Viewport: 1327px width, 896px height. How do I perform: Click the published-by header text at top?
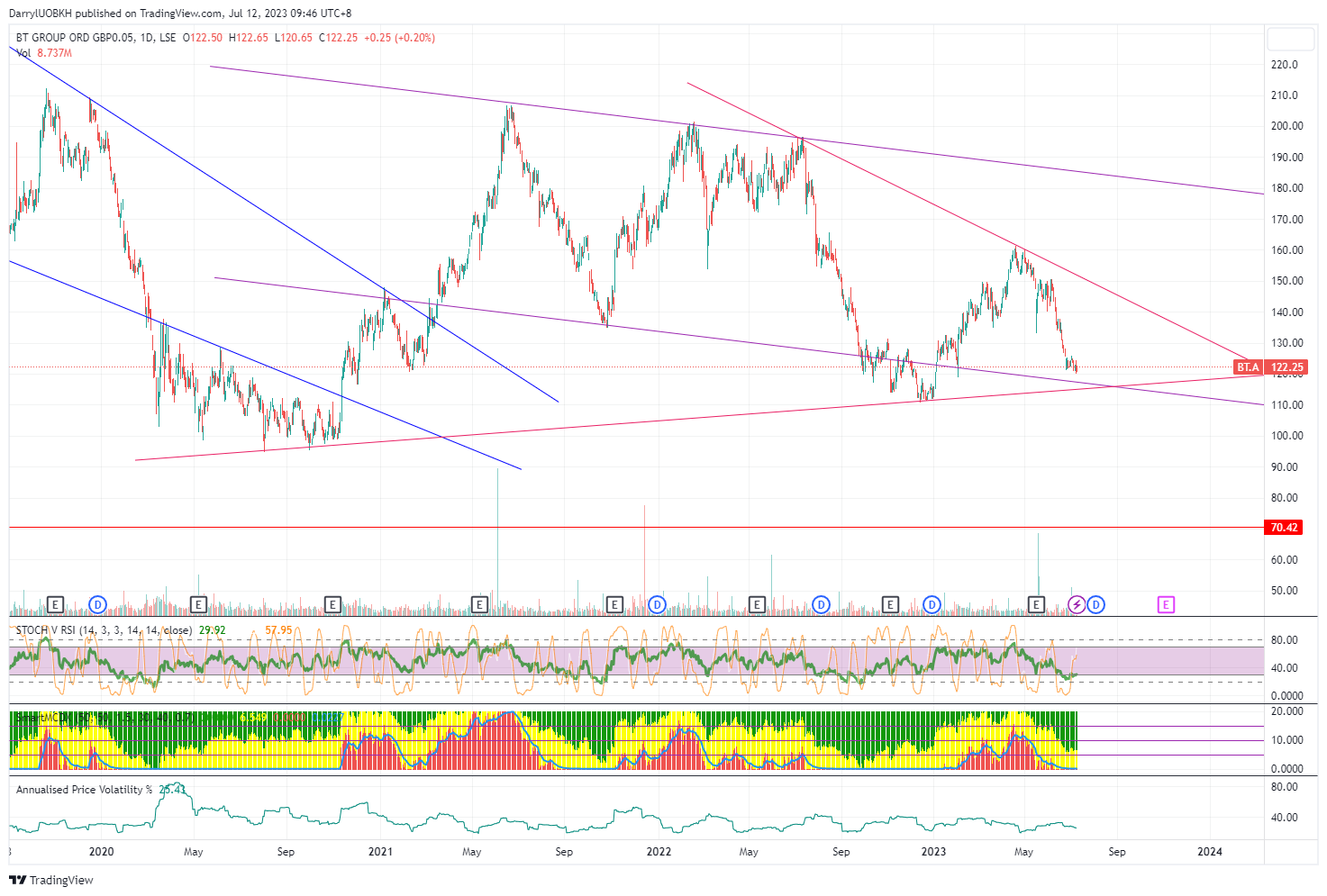(180, 14)
